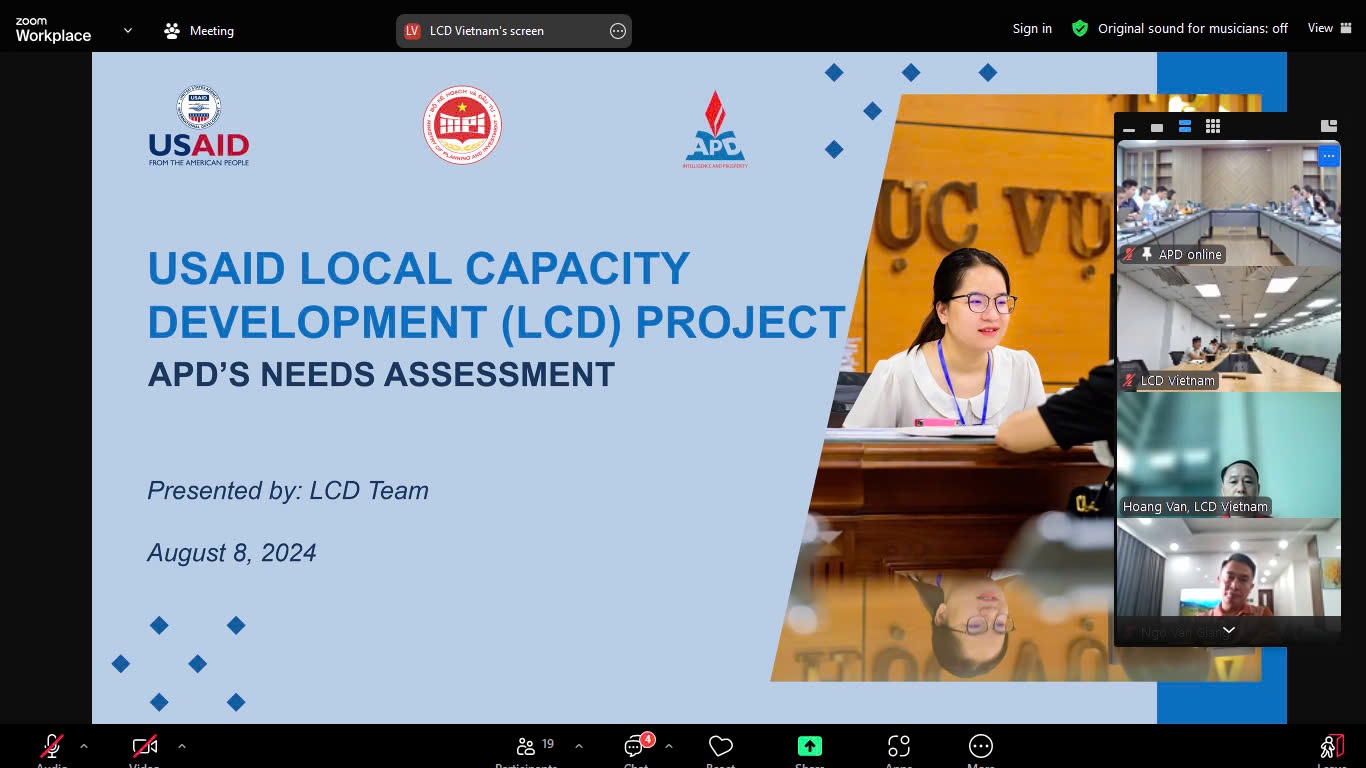This screenshot has height=768, width=1366.
Task: Select the Hoang Van, LCD Vietnam video thumbnail
Action: coord(1228,455)
